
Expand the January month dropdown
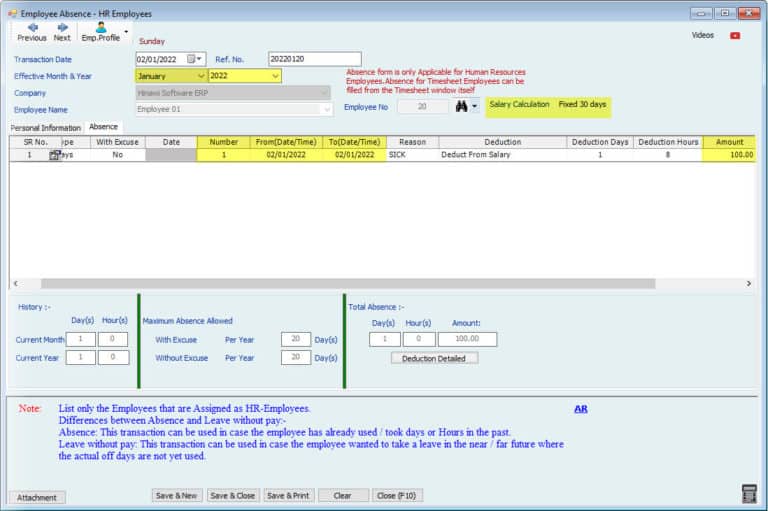point(200,76)
